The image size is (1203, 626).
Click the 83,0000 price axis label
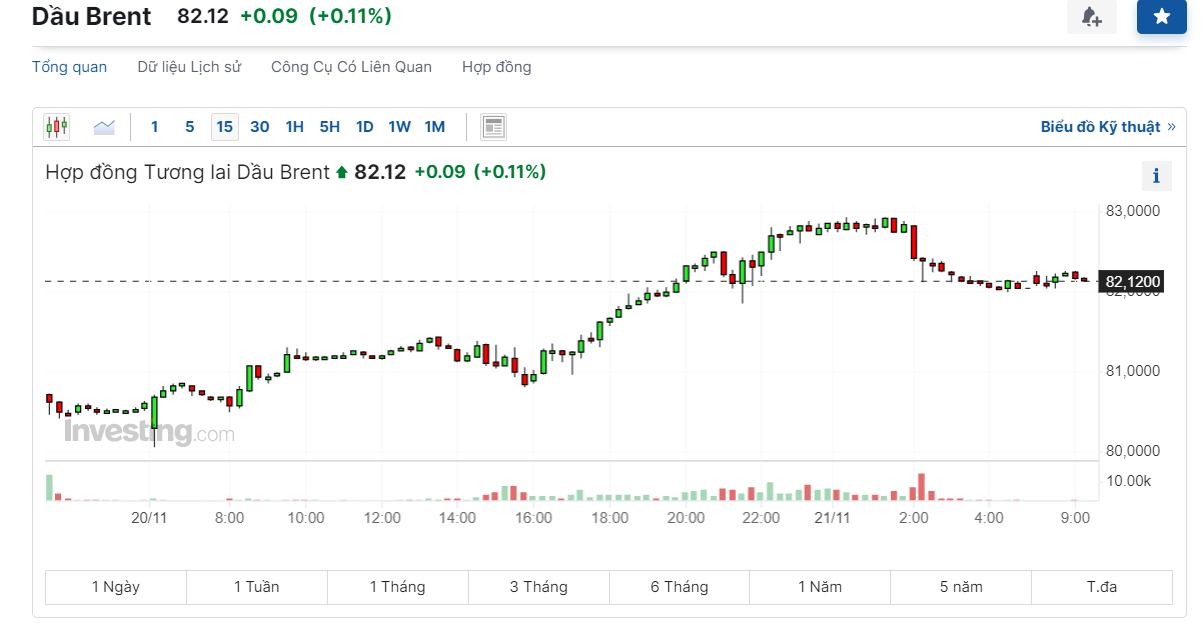[1133, 211]
